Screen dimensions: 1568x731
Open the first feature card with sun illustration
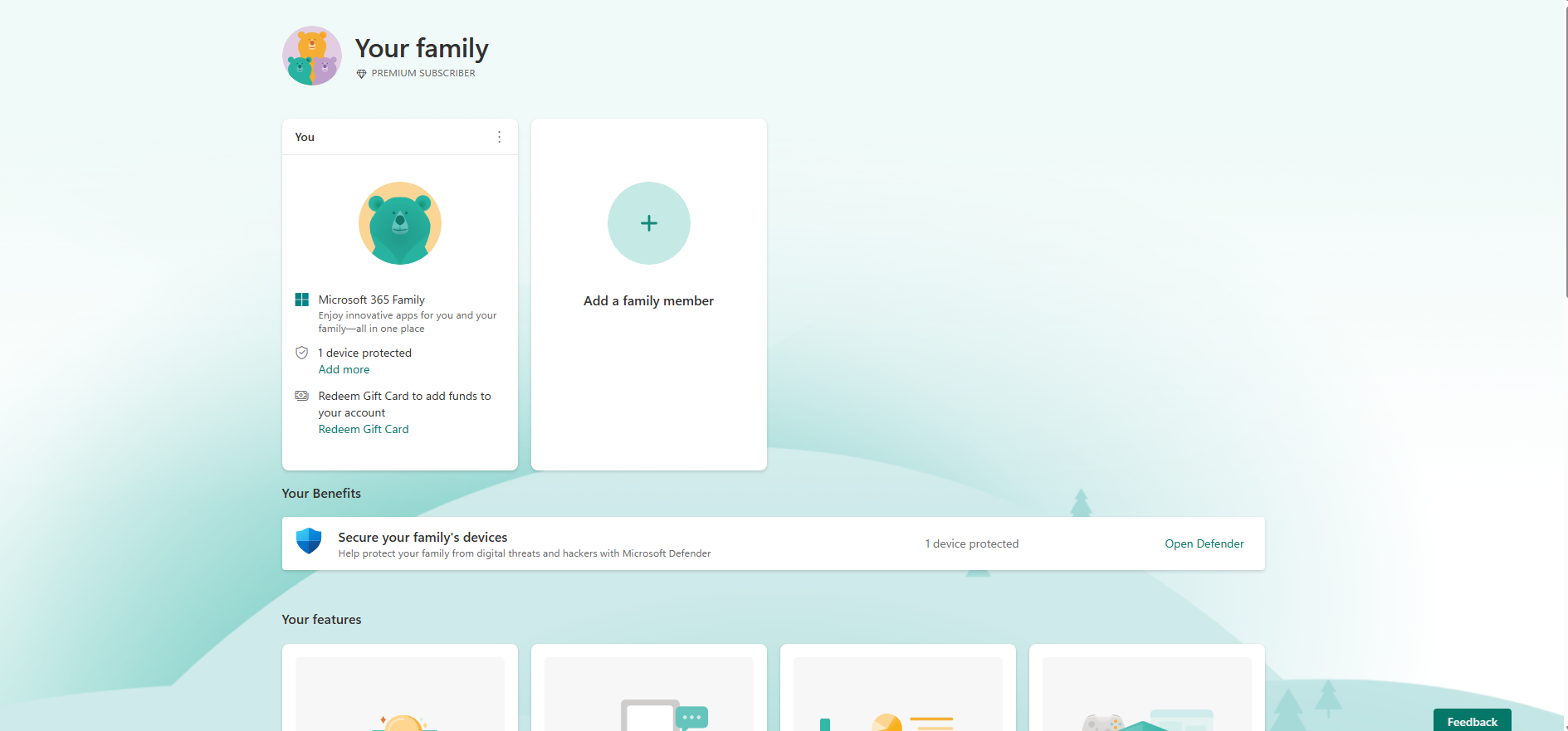[x=400, y=689]
